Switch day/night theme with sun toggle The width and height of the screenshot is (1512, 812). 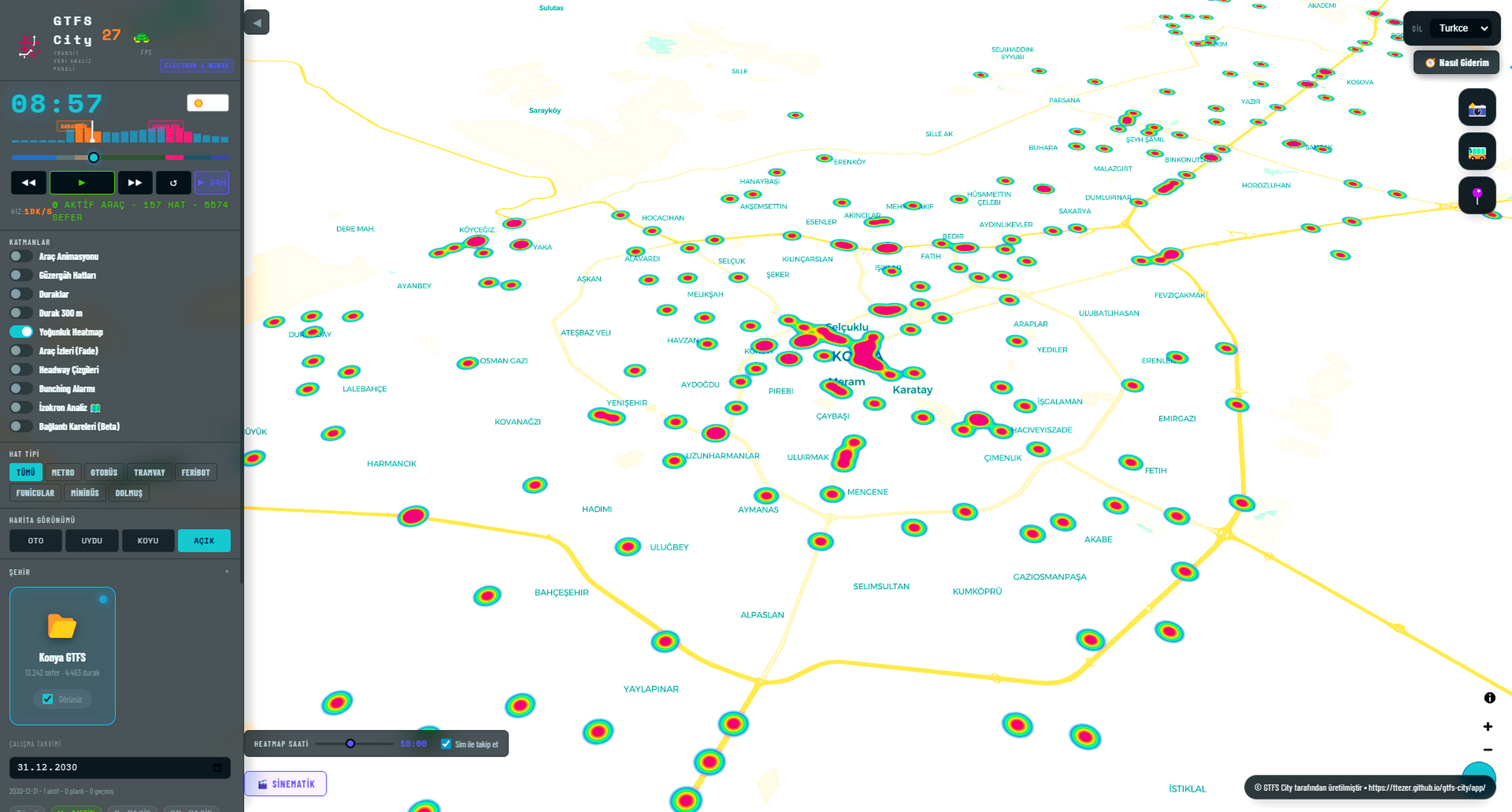[x=208, y=103]
